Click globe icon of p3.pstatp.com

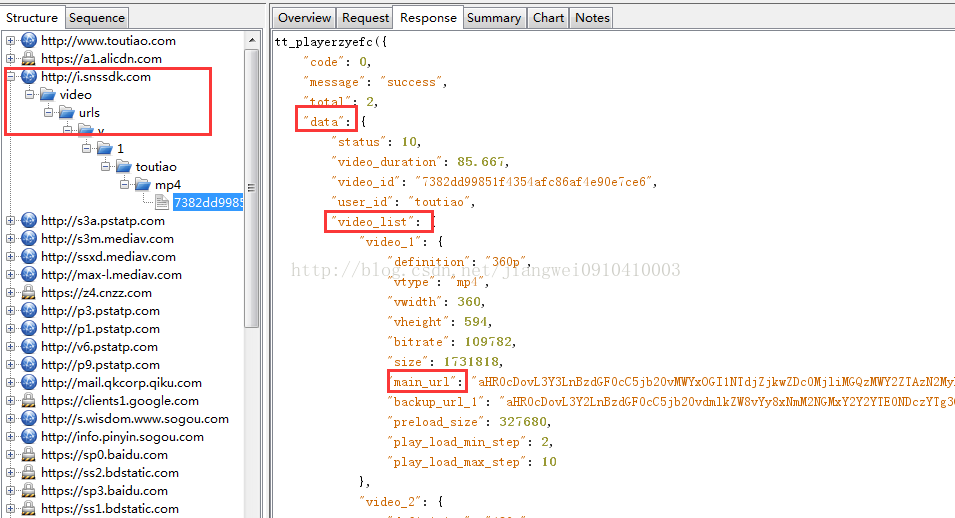pos(29,311)
